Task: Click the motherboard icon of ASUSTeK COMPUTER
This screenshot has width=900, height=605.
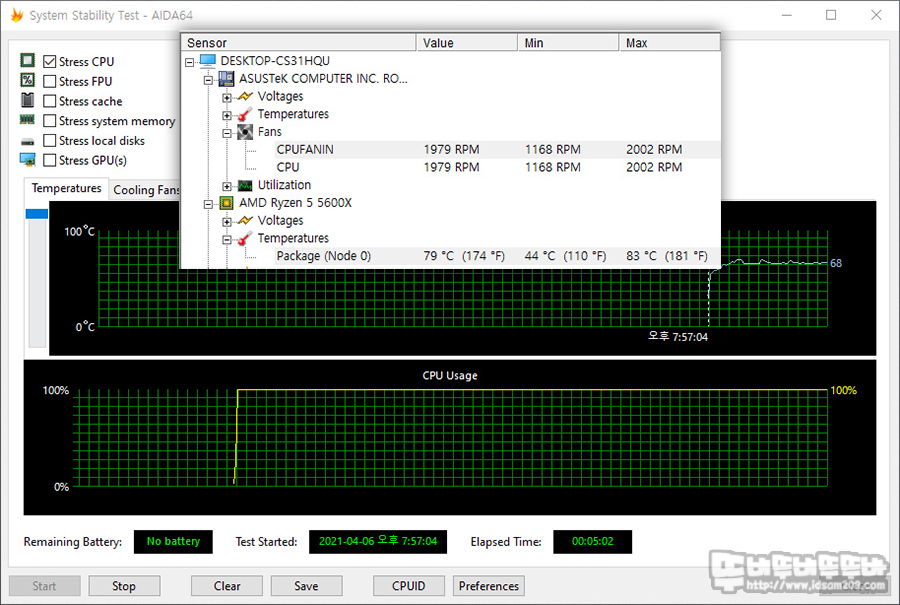Action: [x=226, y=78]
